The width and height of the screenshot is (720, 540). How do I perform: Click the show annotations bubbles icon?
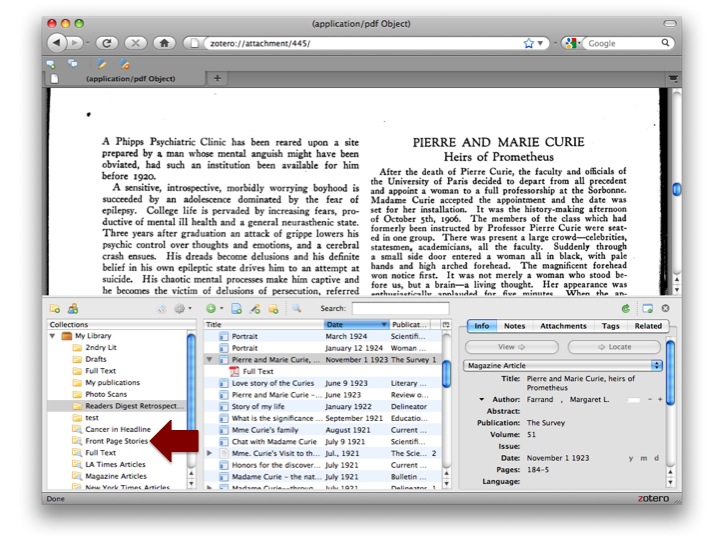73,63
